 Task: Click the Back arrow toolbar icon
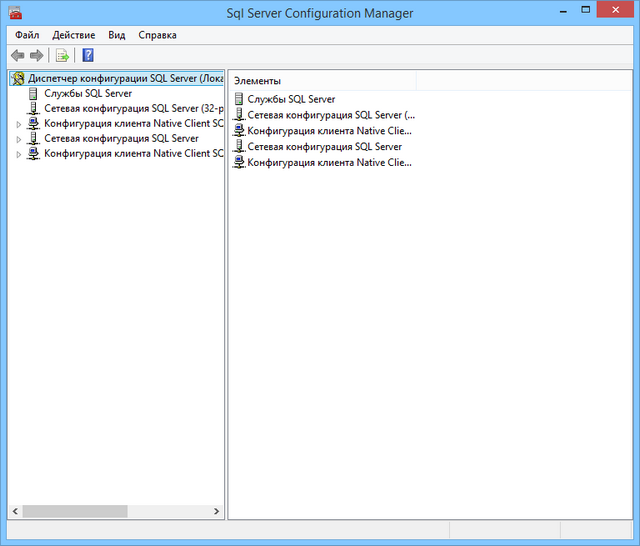[17, 56]
